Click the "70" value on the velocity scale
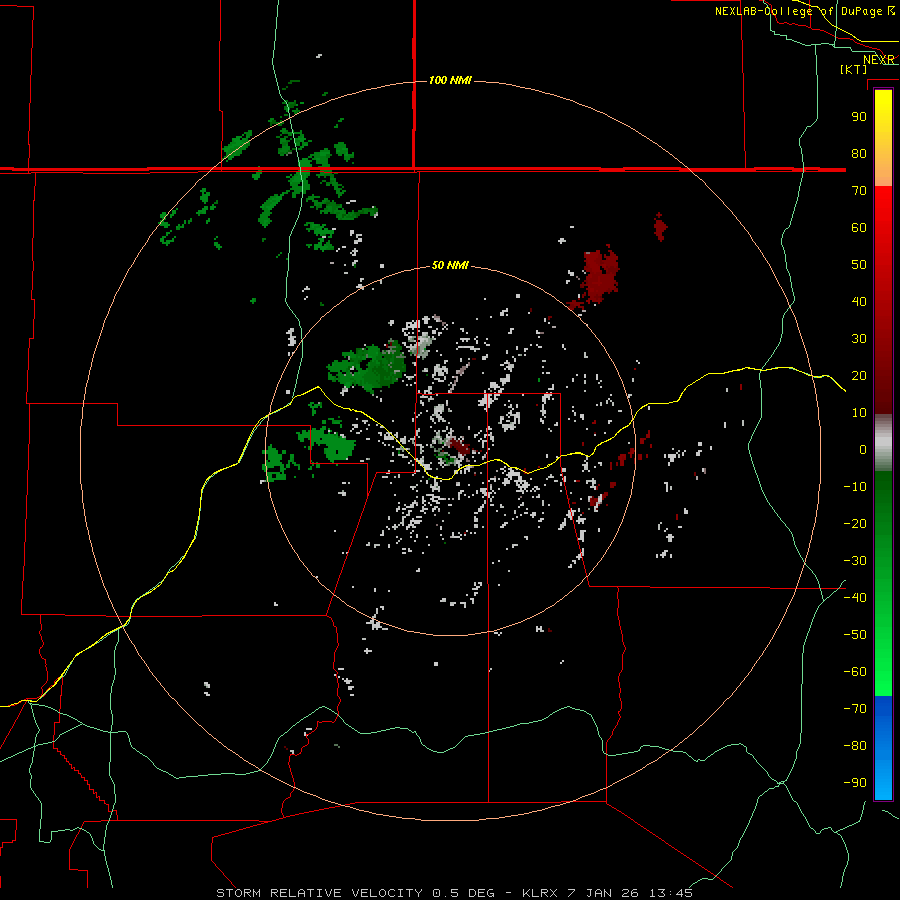The image size is (900, 900). point(859,191)
